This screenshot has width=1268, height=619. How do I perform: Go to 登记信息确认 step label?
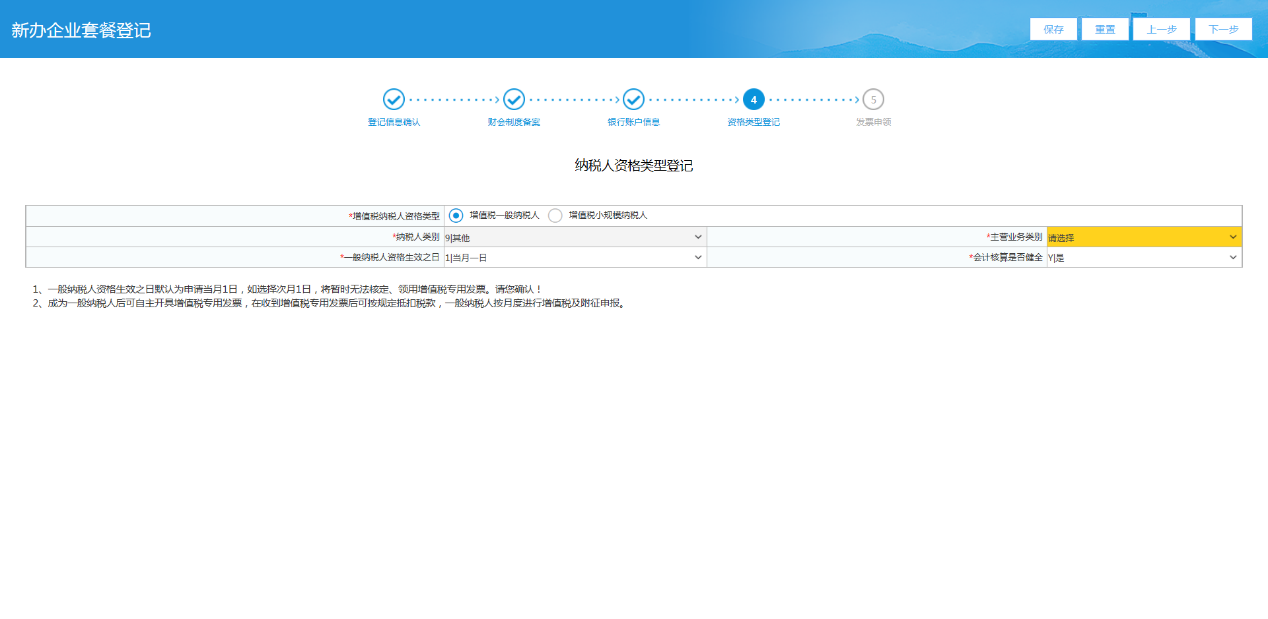(x=394, y=122)
